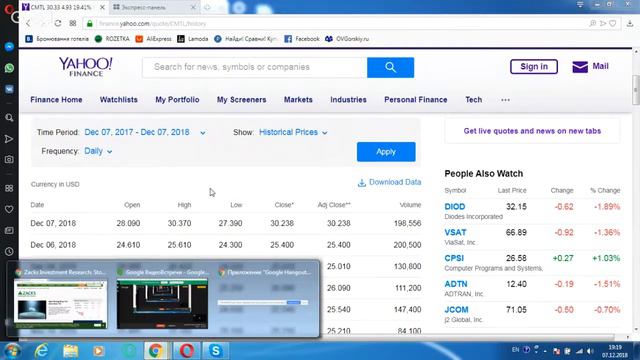This screenshot has height=360, width=640.
Task: Switch to Opera in taskbar
Action: (x=187, y=351)
